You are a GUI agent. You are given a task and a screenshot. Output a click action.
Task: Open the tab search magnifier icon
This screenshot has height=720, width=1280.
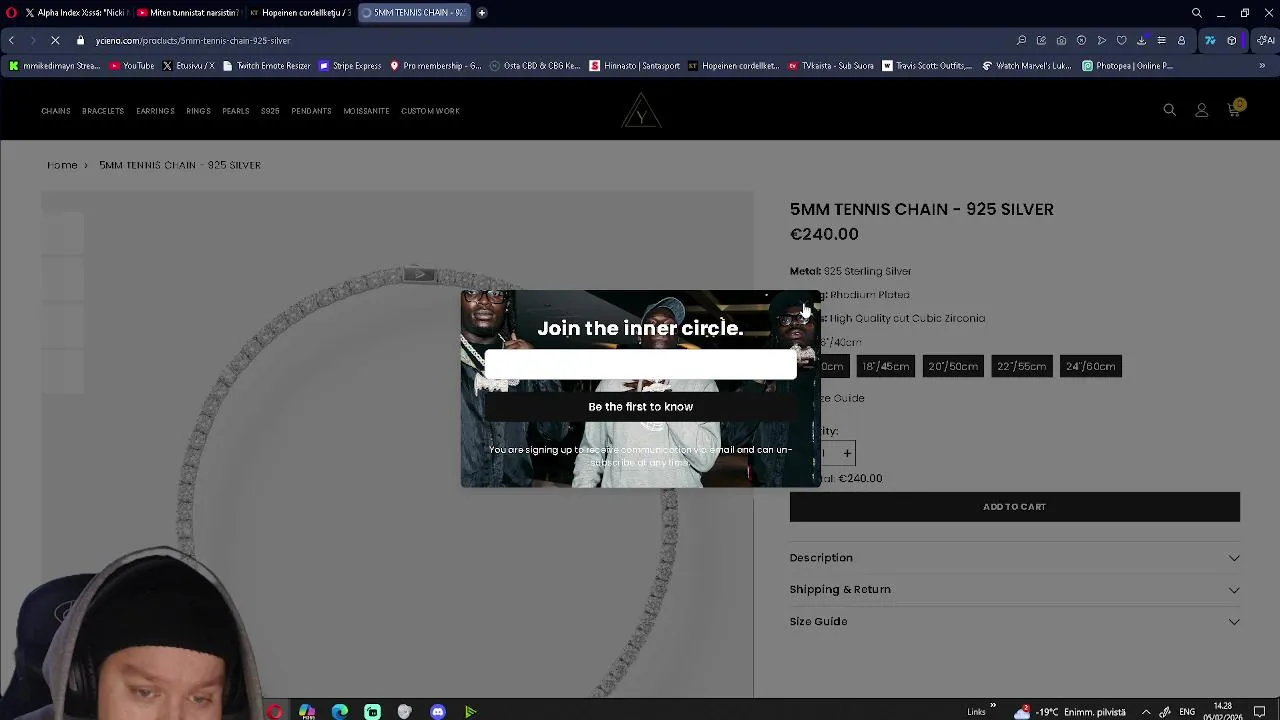click(1197, 13)
